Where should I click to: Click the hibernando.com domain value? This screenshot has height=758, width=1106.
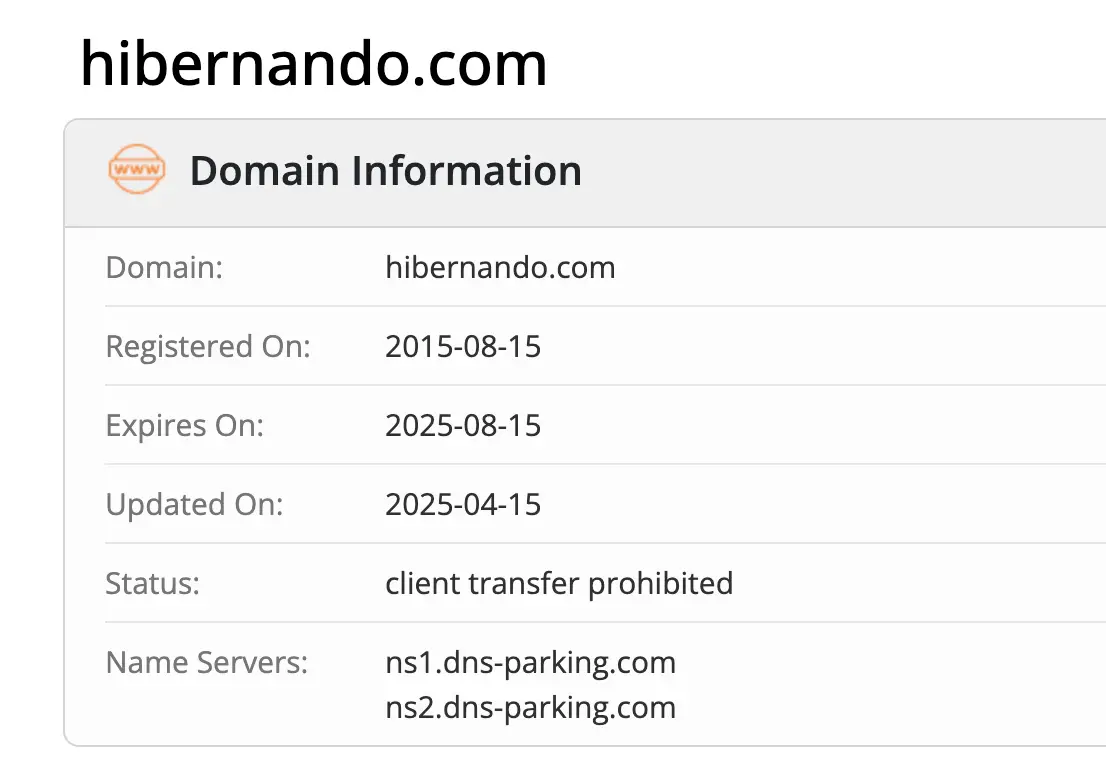[x=500, y=268]
